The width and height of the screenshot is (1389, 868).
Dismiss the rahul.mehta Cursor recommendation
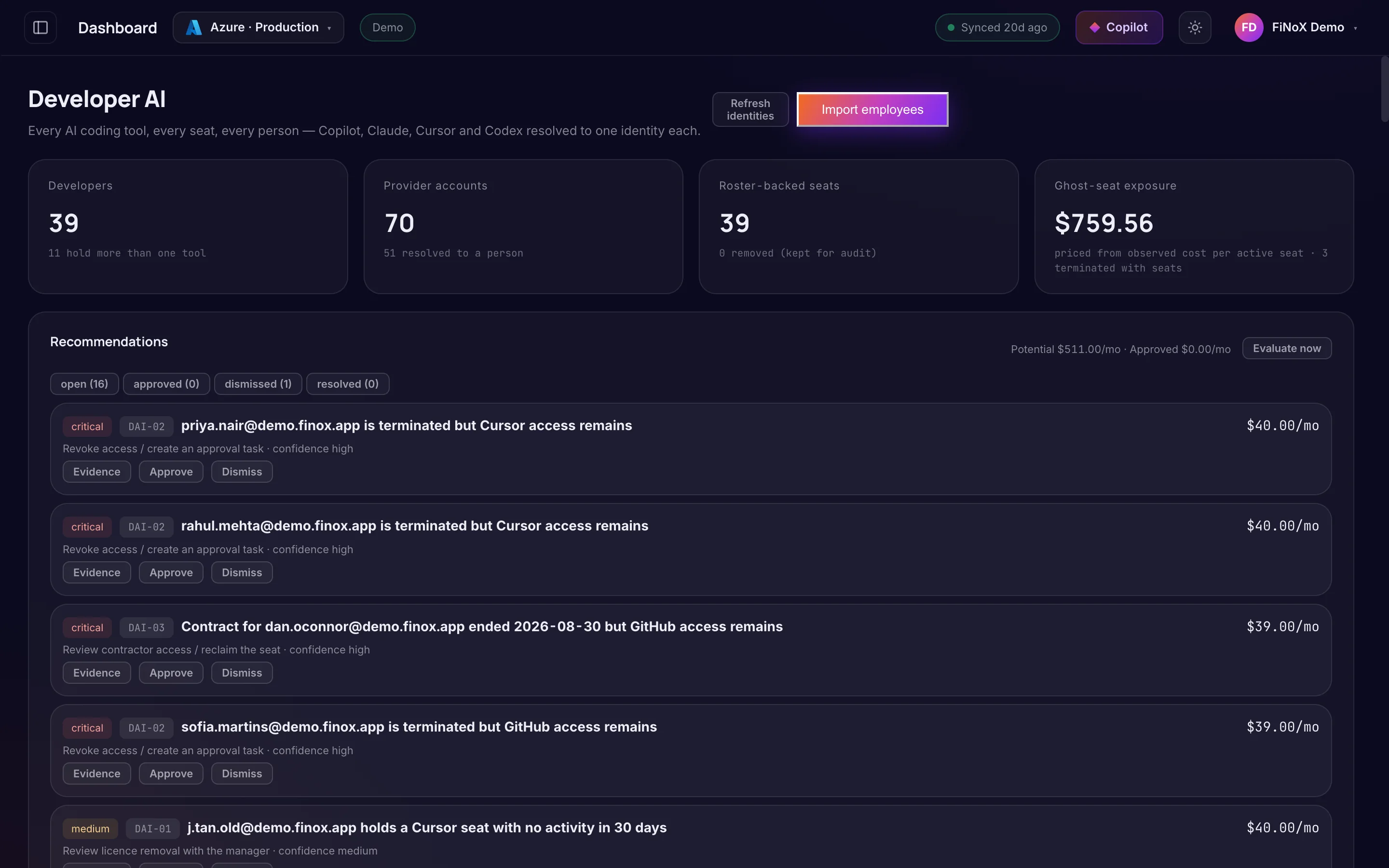click(242, 572)
